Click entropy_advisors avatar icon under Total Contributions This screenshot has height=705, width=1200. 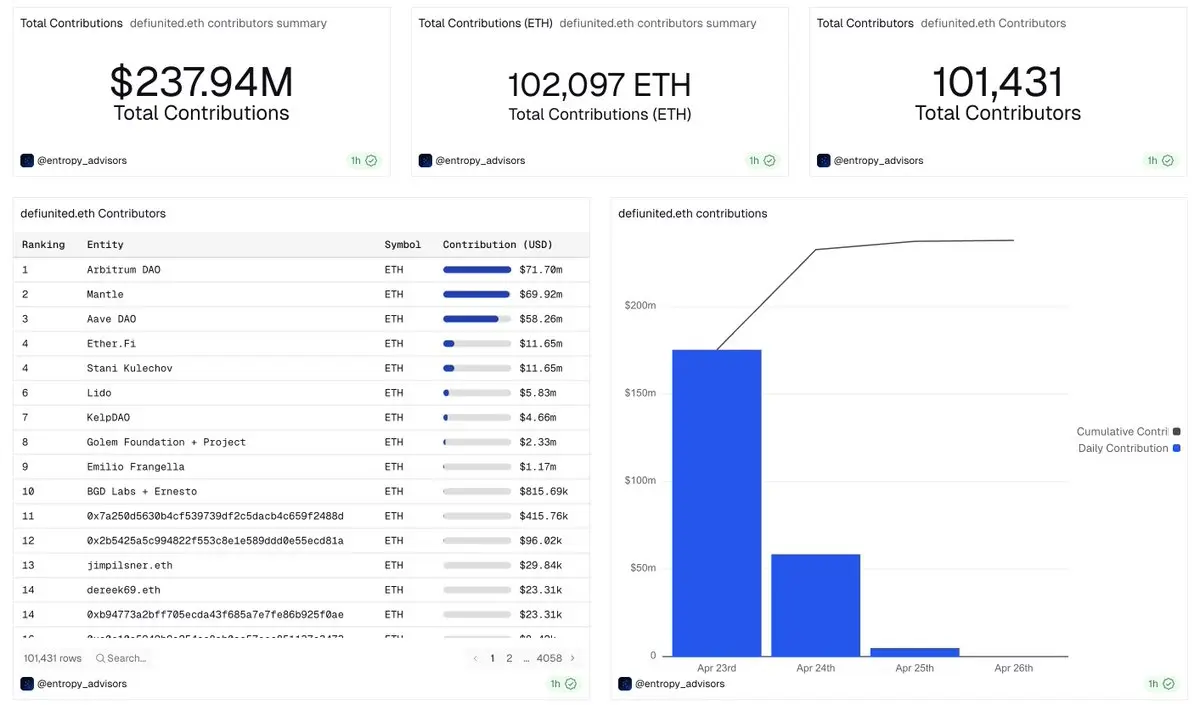(27, 160)
